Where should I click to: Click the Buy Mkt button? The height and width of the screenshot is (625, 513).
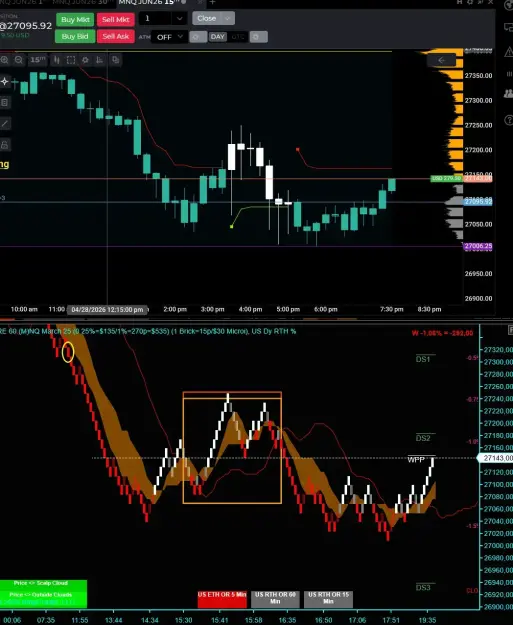[75, 19]
